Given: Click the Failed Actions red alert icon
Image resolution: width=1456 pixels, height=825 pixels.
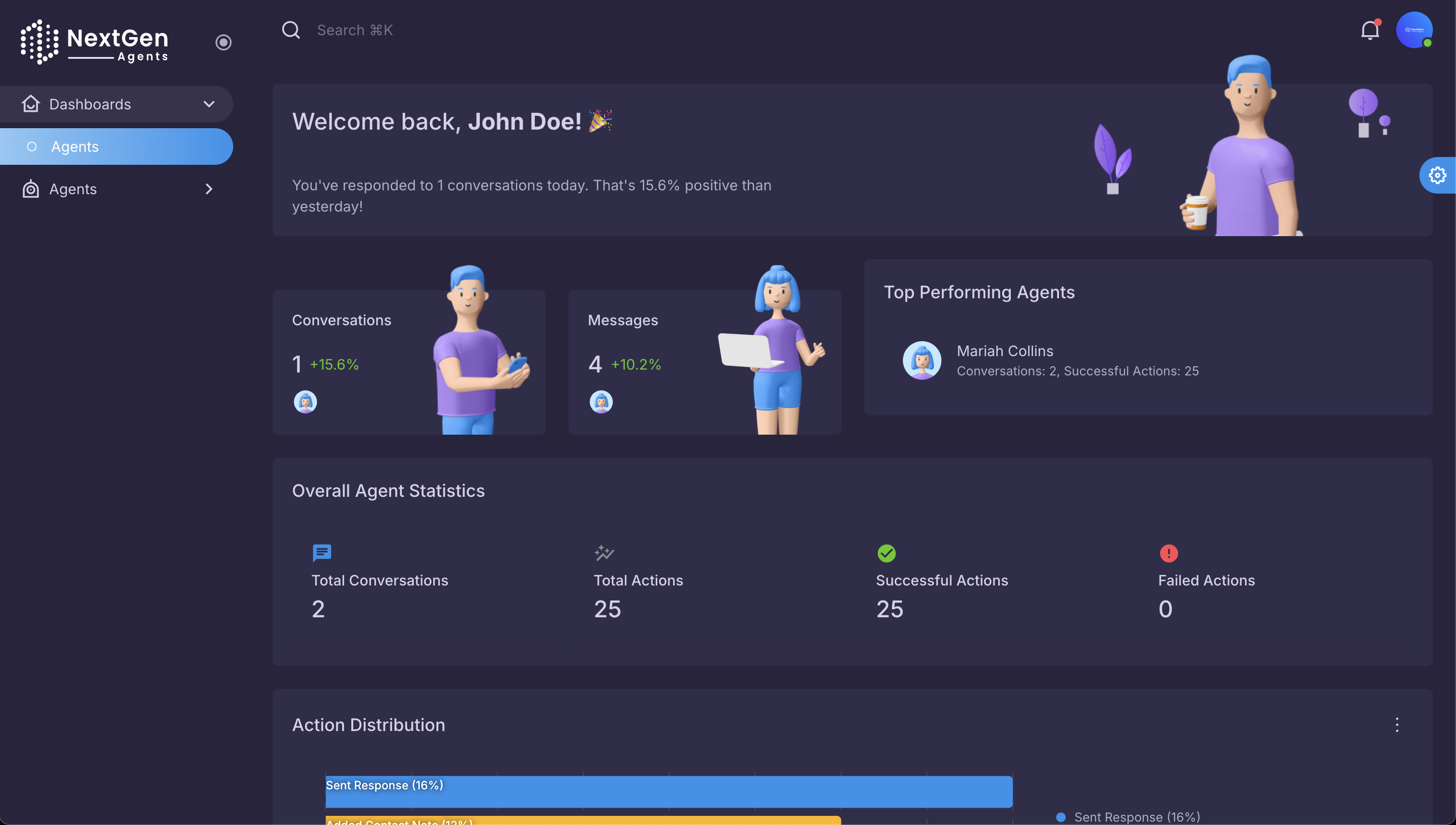Looking at the screenshot, I should pyautogui.click(x=1168, y=553).
